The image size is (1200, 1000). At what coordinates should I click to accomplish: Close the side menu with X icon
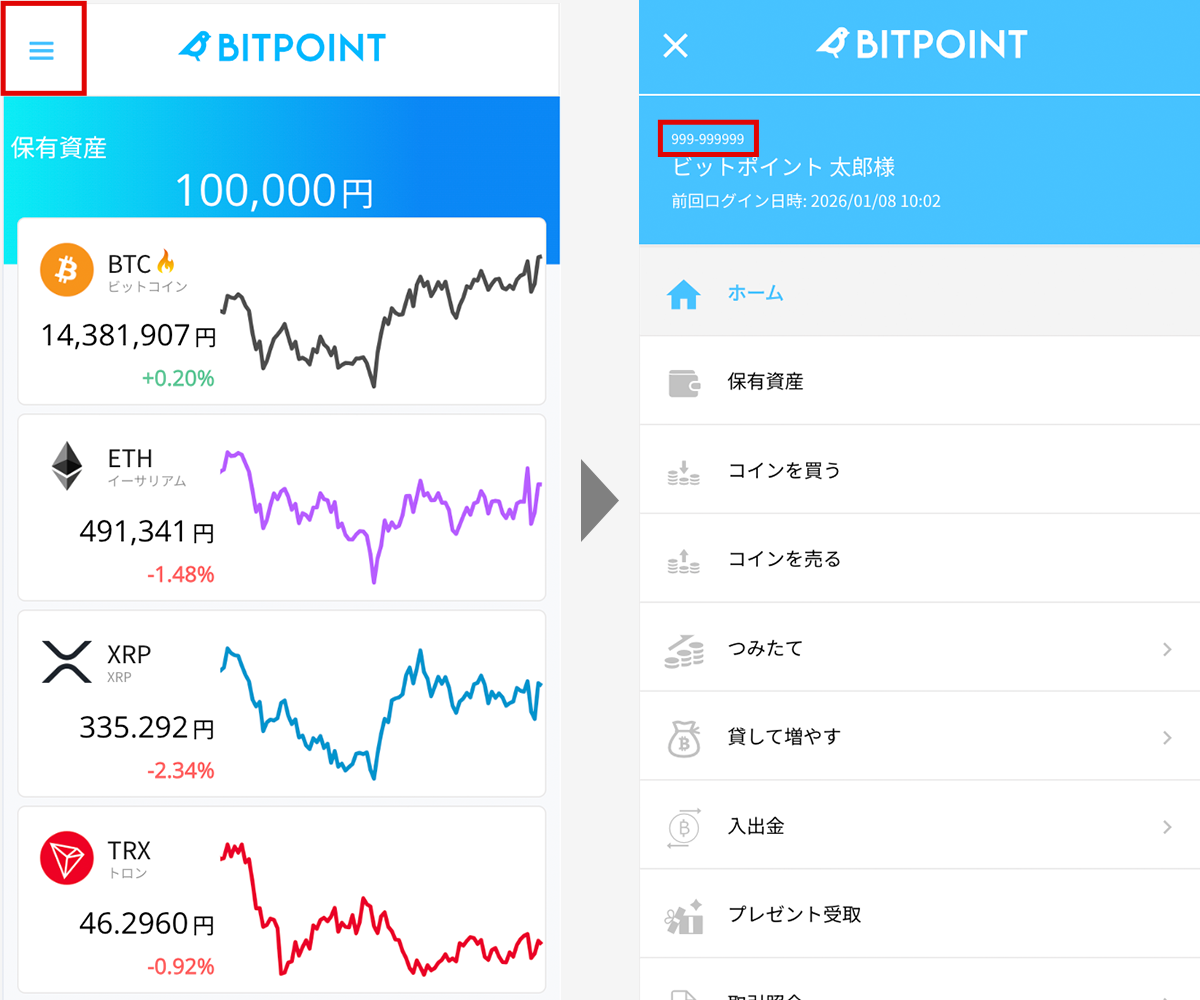click(x=676, y=46)
